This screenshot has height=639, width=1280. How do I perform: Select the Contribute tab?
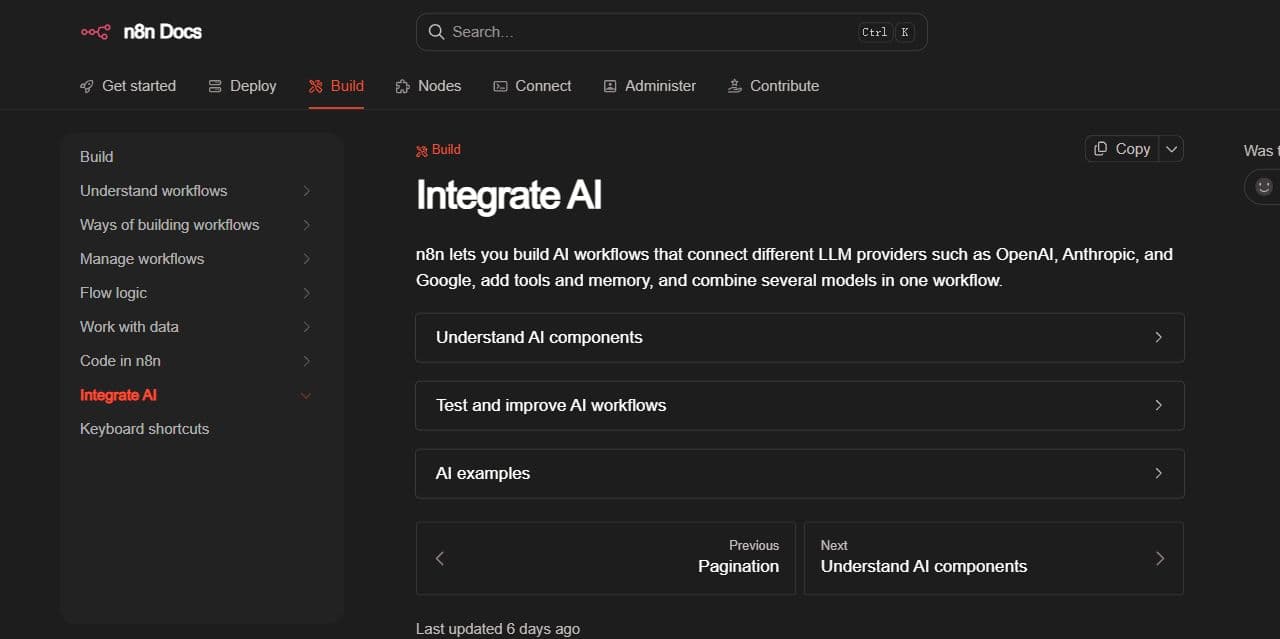coord(774,86)
